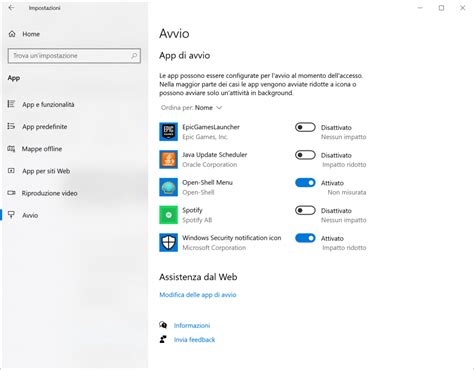Click the EpicGamesLauncher app icon
Viewport: 474px width, 370px height.
coord(168,132)
